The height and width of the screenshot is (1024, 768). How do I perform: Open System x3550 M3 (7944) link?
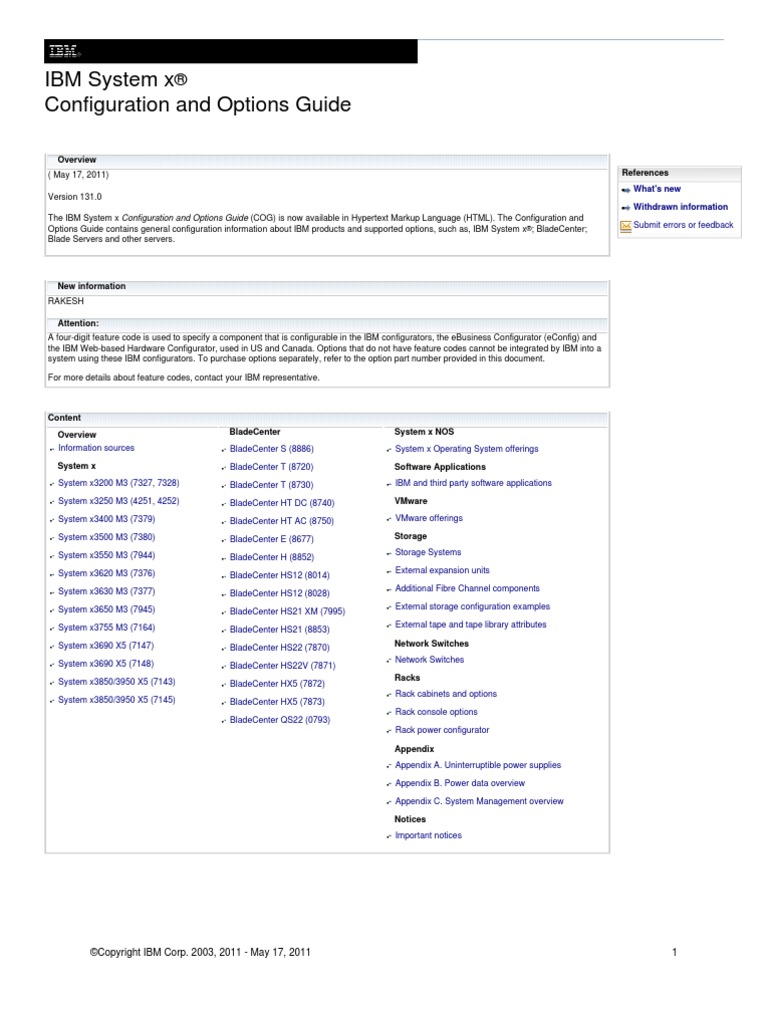pyautogui.click(x=106, y=555)
